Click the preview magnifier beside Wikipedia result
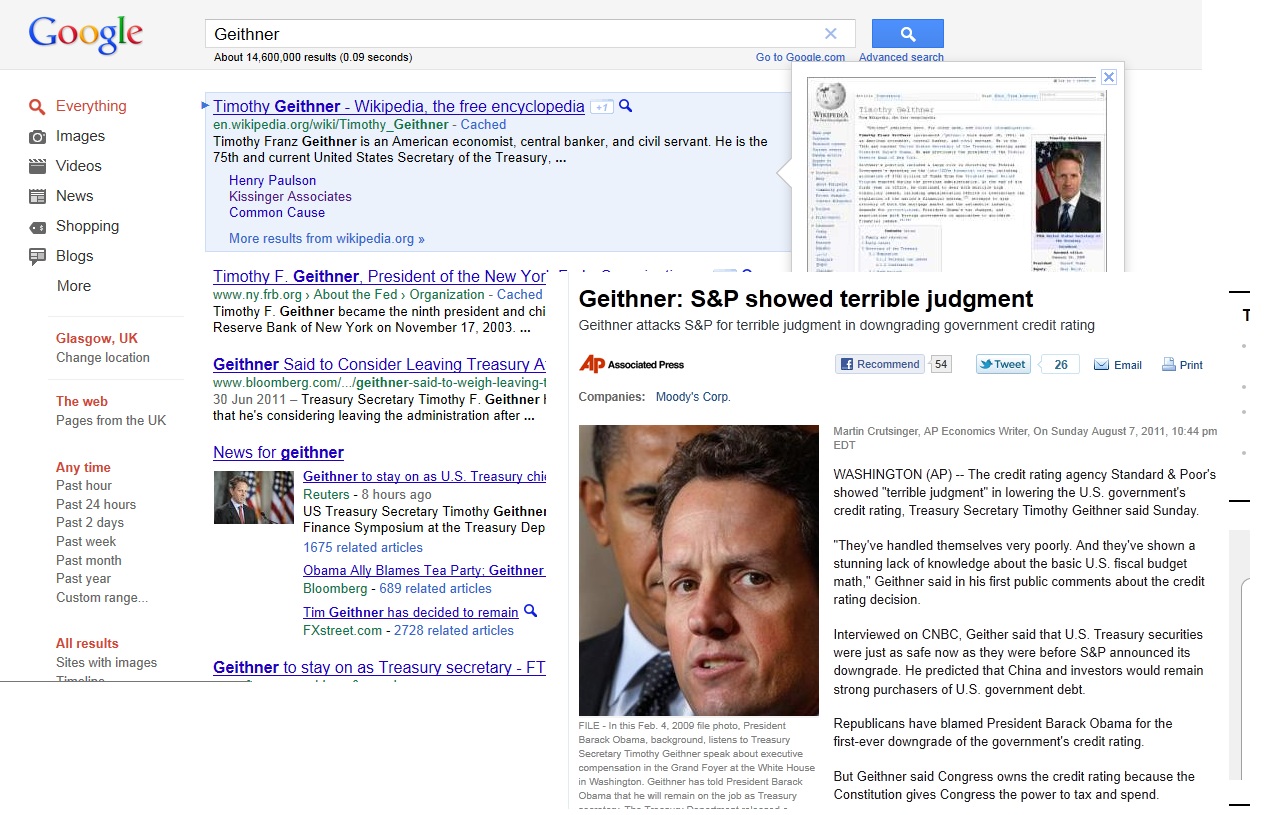This screenshot has width=1284, height=815. pyautogui.click(x=626, y=106)
